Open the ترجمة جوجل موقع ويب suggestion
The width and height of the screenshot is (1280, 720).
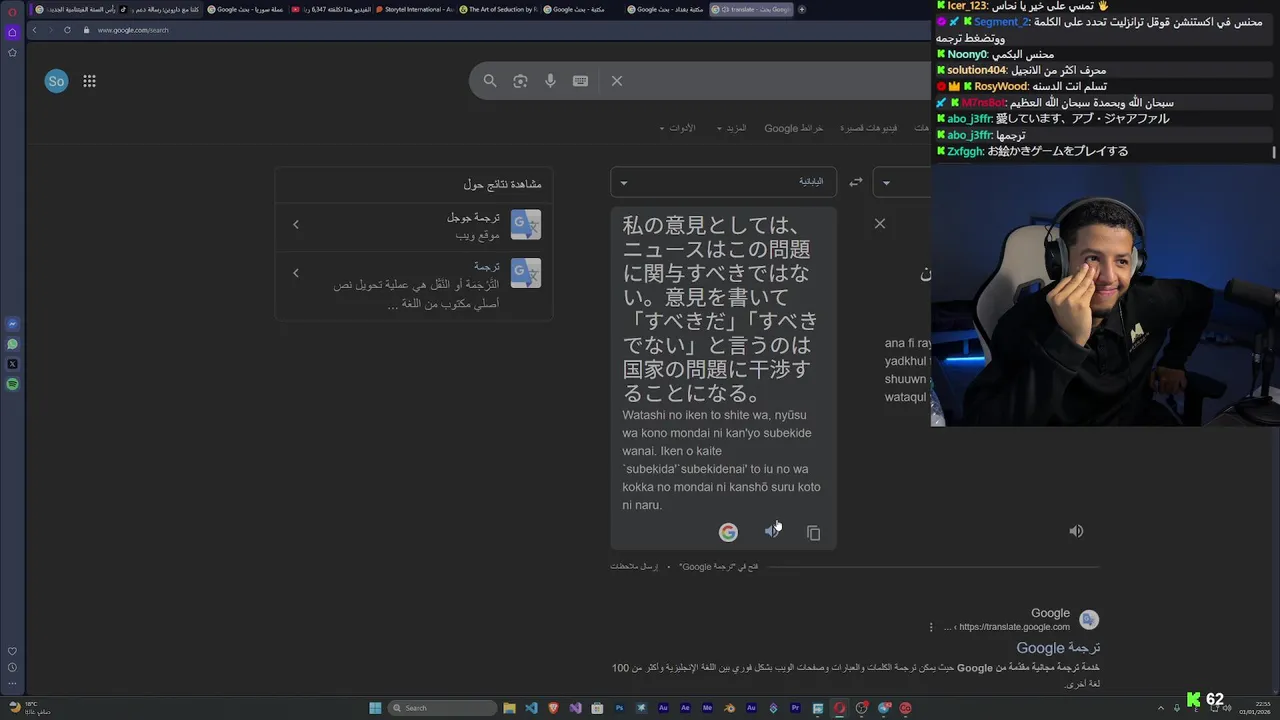[x=415, y=225]
